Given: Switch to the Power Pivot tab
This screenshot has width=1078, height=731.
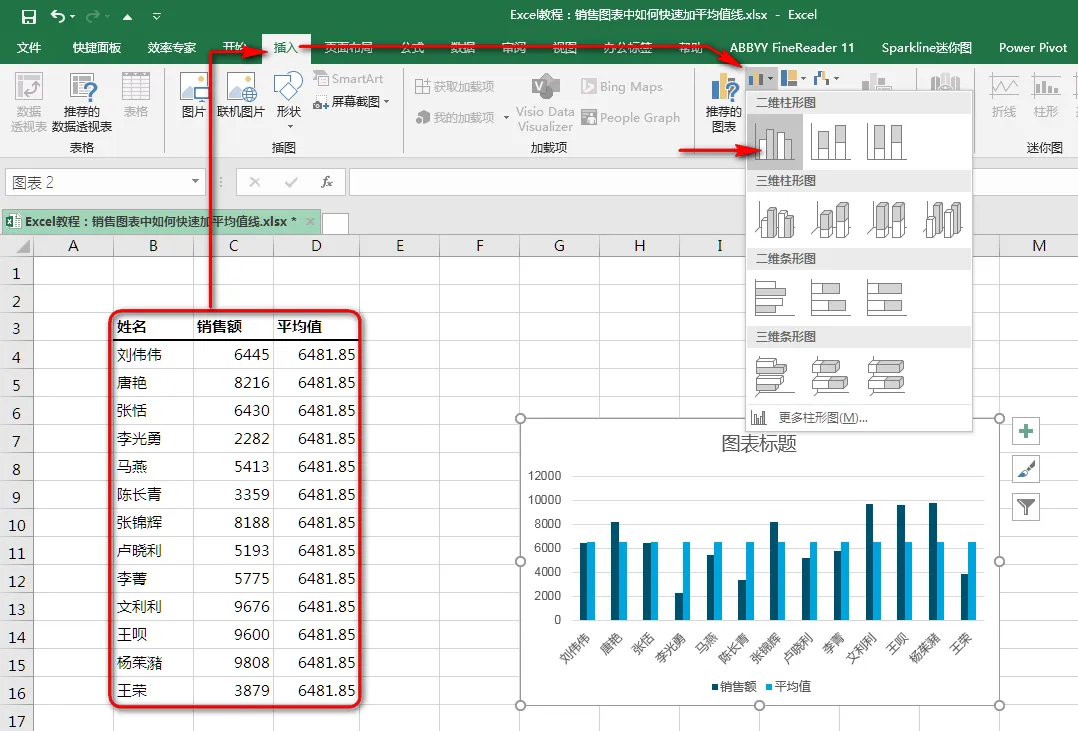Looking at the screenshot, I should pyautogui.click(x=1033, y=47).
